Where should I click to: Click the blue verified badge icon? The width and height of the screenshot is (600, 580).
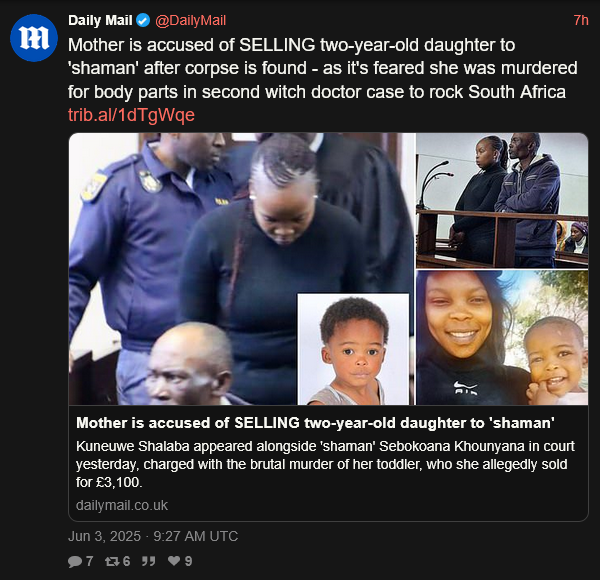pyautogui.click(x=143, y=20)
